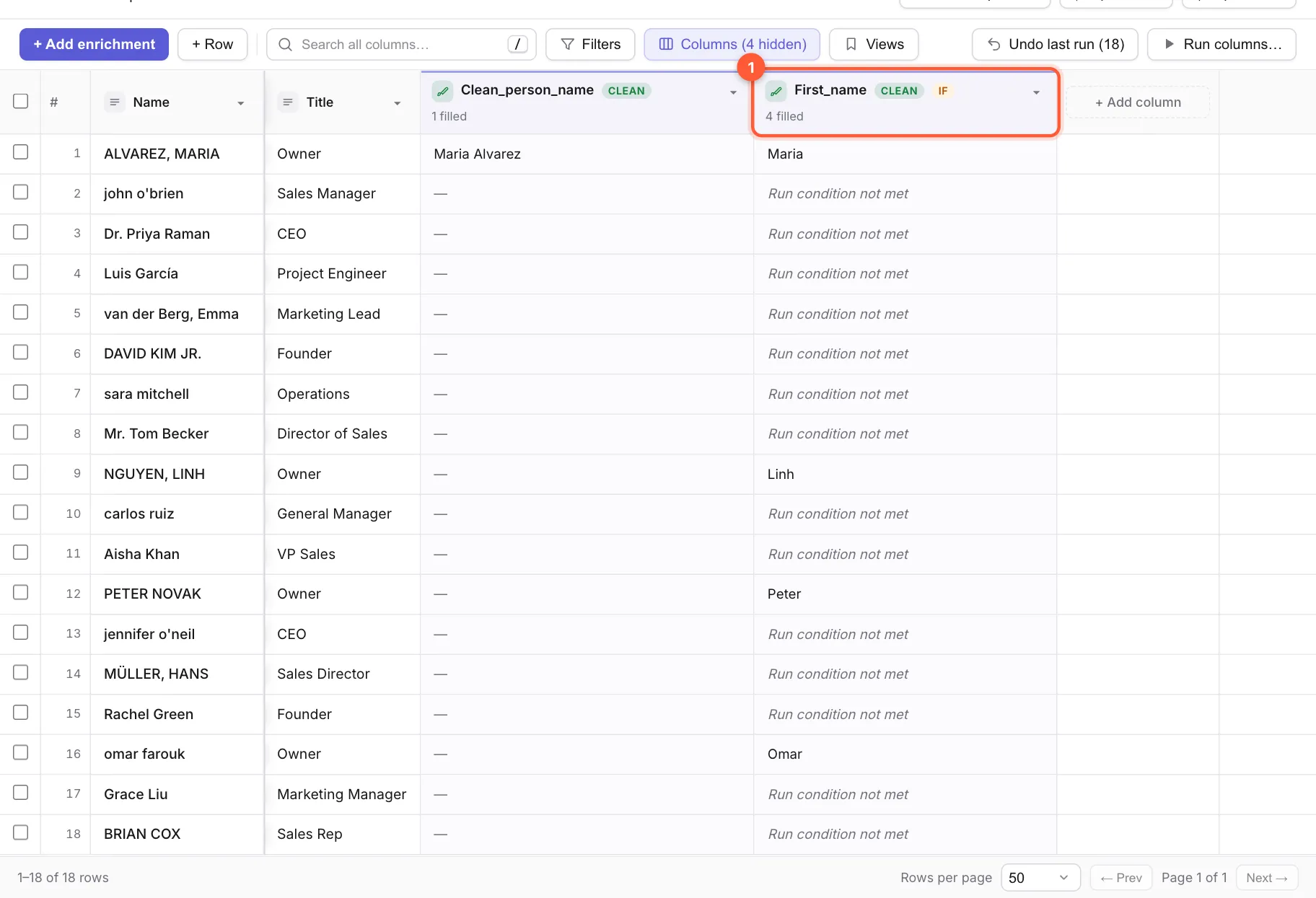Select the NGUYEN, LINH row checkbox

click(x=21, y=472)
